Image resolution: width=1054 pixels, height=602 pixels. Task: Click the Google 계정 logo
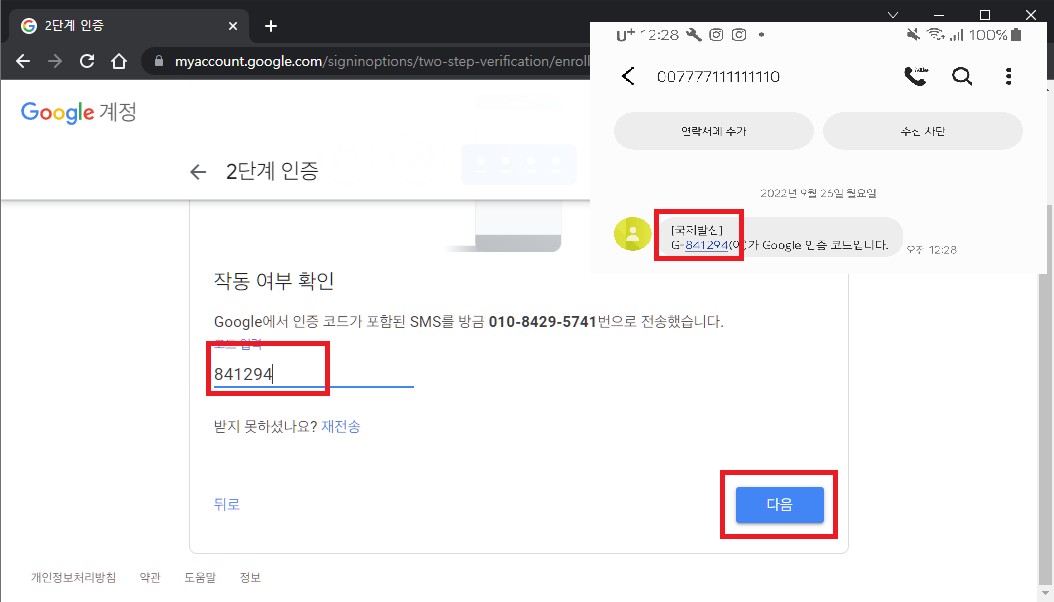(79, 112)
